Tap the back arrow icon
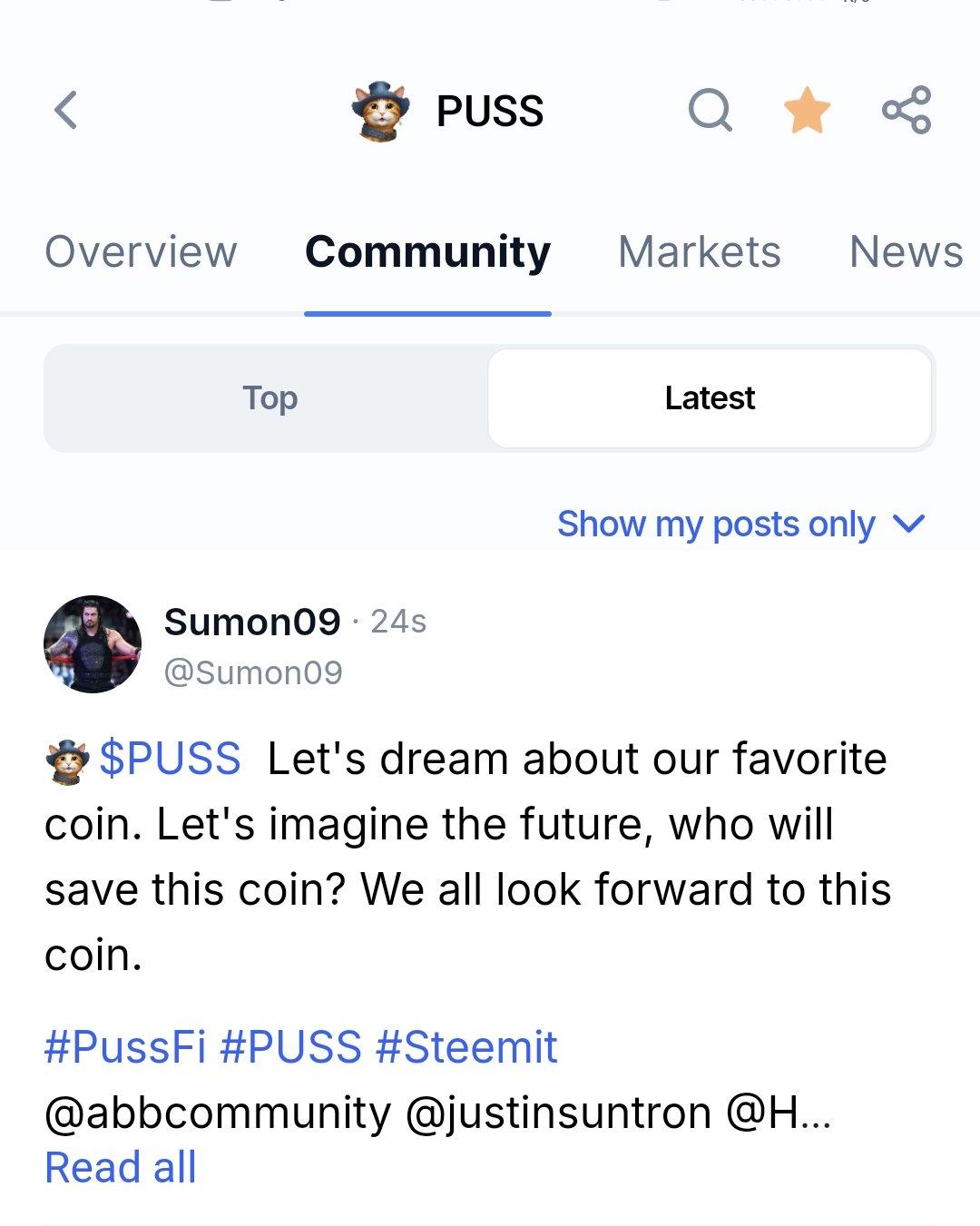 pos(66,111)
